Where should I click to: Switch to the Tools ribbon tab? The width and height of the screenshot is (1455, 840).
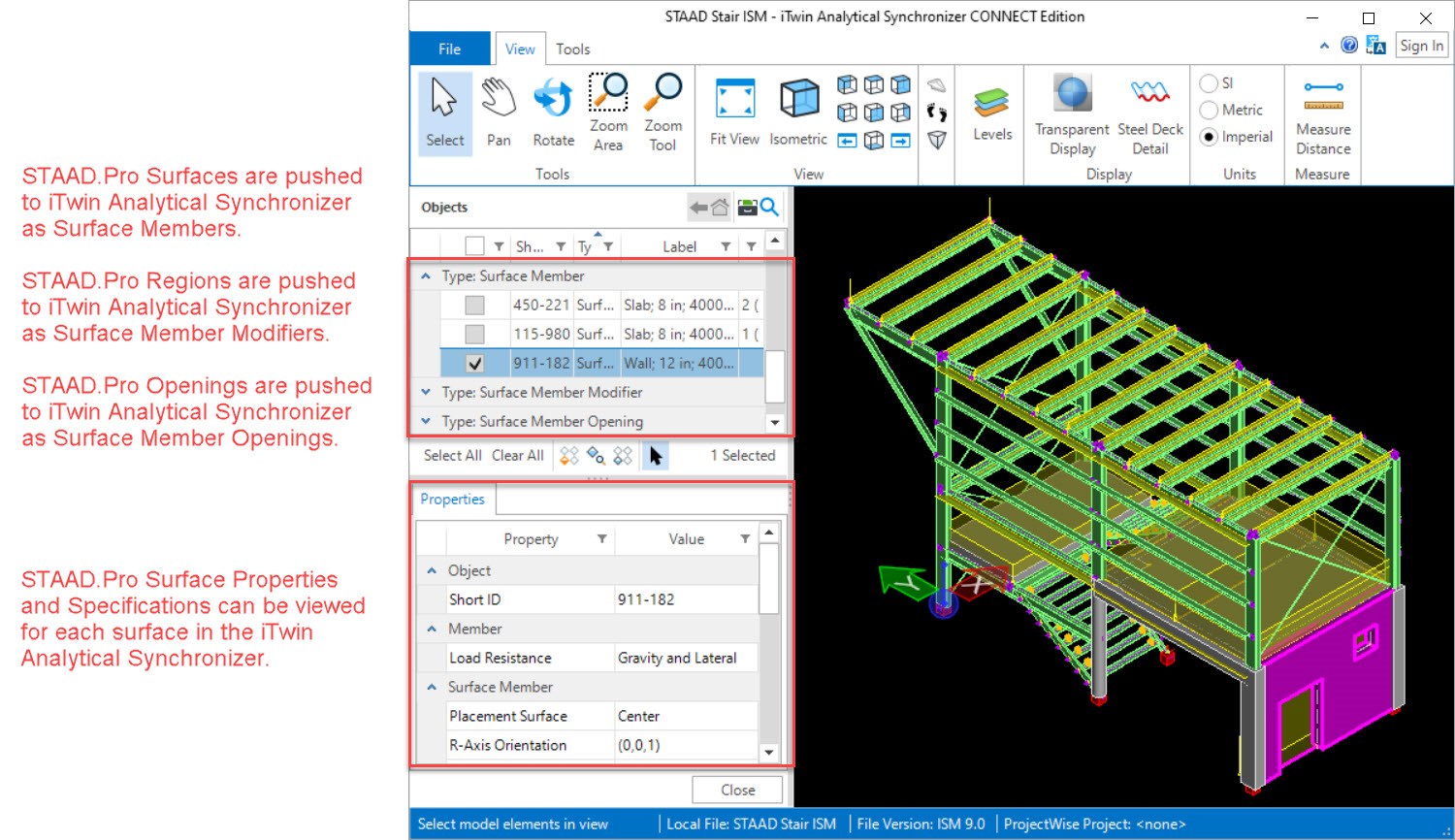click(572, 48)
